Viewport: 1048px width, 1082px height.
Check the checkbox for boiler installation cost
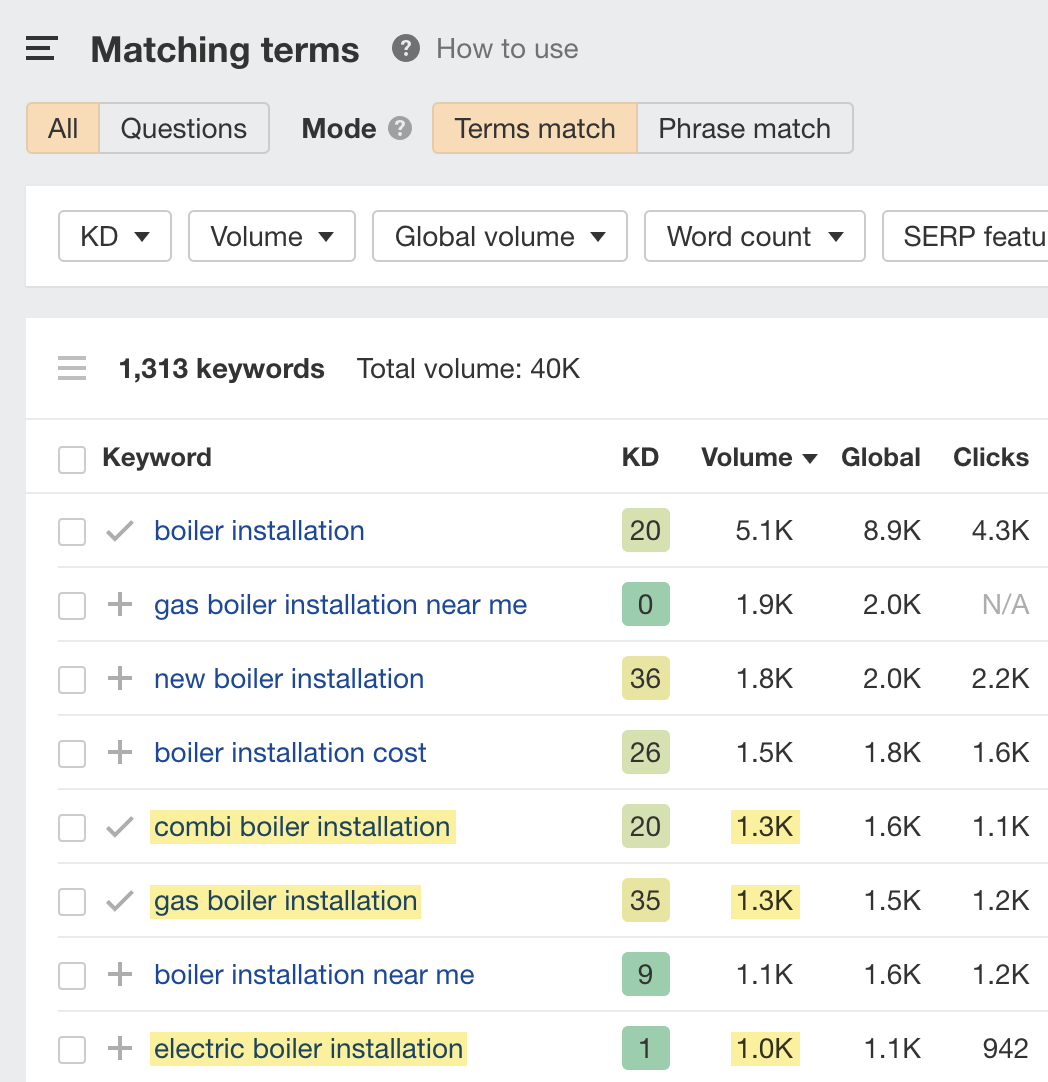click(71, 753)
